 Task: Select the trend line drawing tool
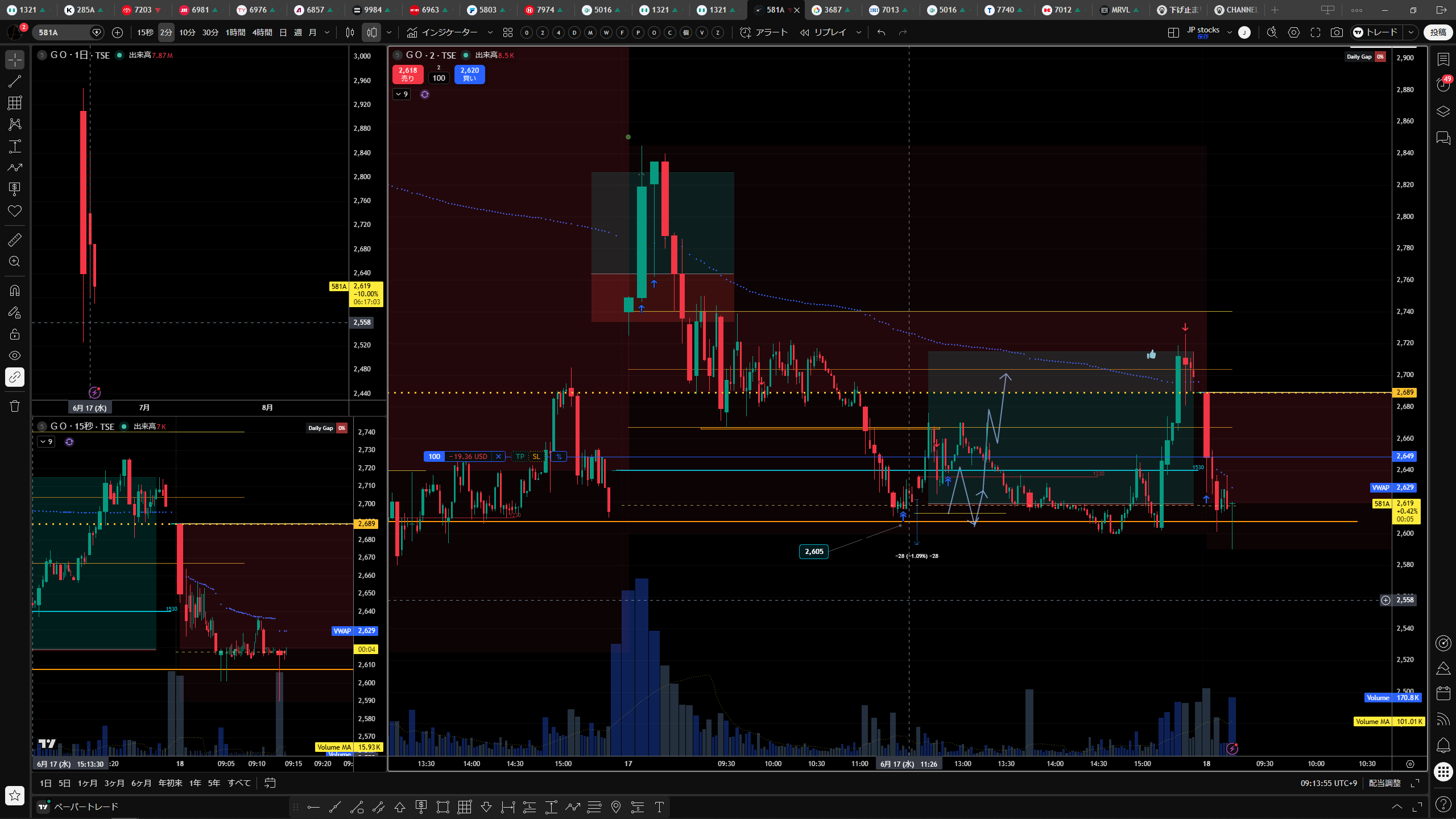tap(15, 81)
